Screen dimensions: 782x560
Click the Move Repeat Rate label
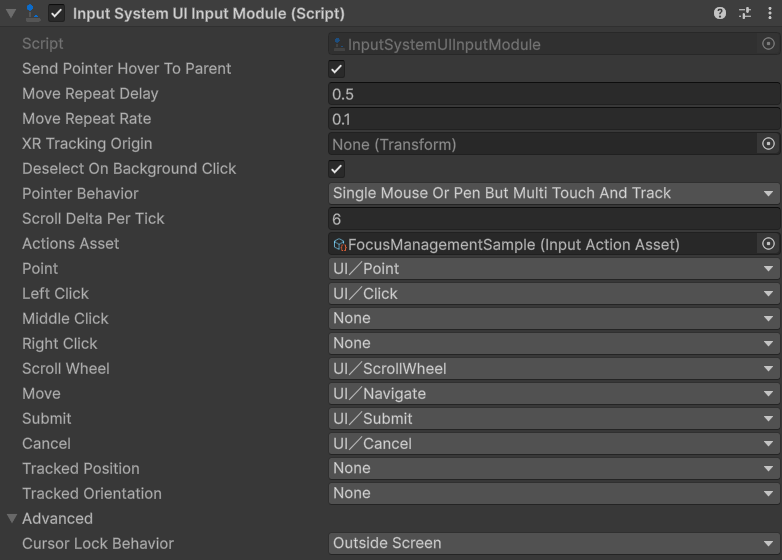tap(86, 119)
